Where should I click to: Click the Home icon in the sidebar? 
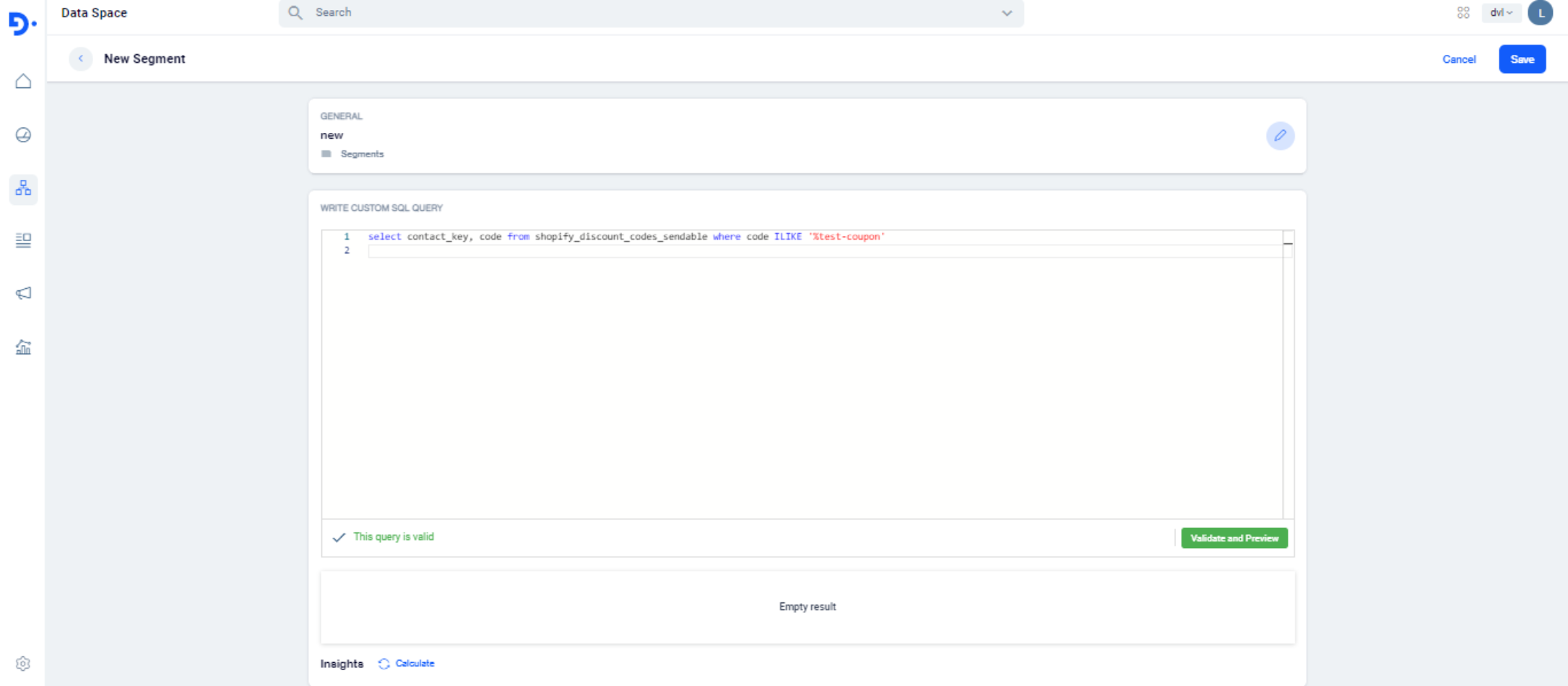click(x=23, y=81)
